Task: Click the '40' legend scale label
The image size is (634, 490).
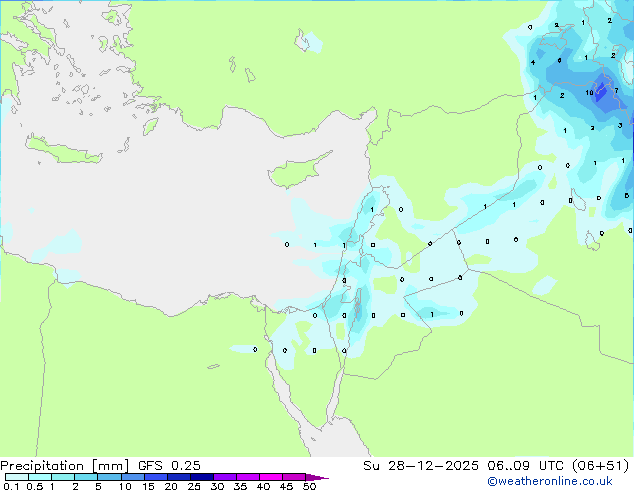Action: 263,486
